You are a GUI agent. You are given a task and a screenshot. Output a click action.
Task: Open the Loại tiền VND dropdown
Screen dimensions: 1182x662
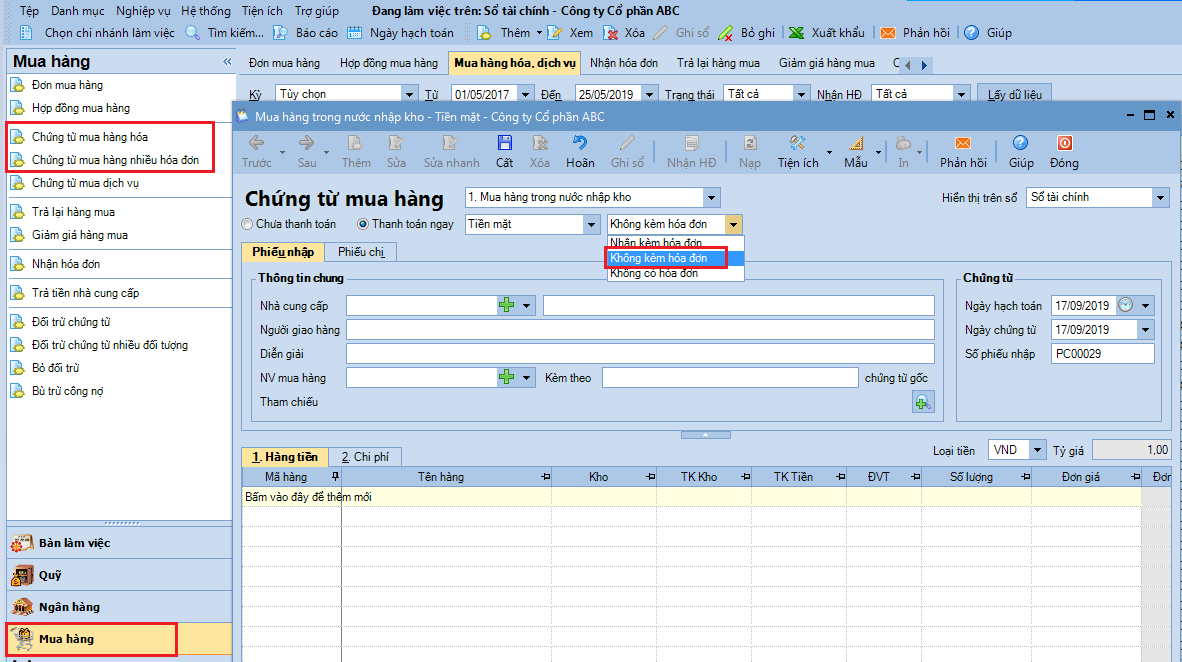[1037, 450]
